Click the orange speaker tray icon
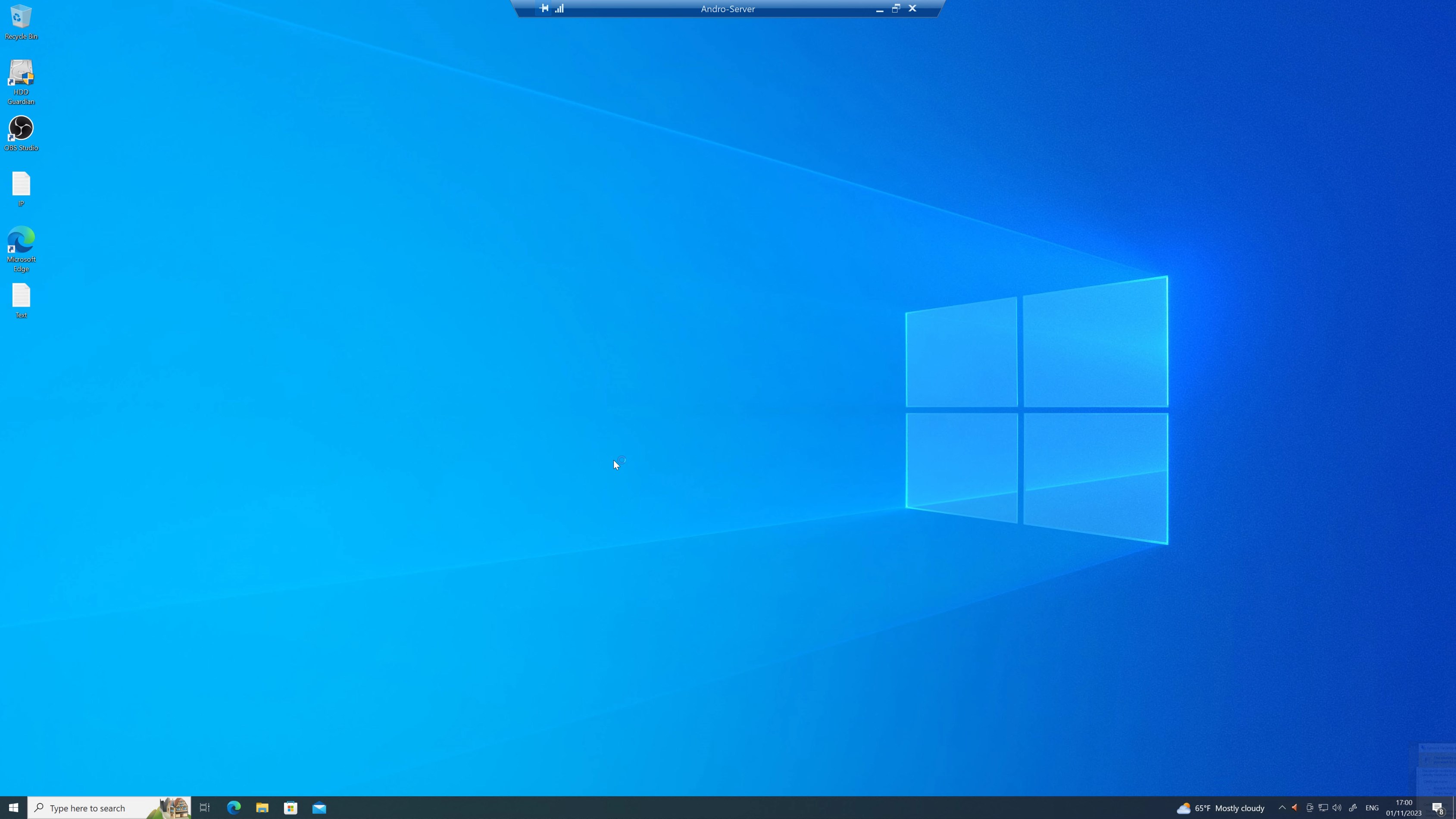Image resolution: width=1456 pixels, height=819 pixels. pyautogui.click(x=1295, y=808)
